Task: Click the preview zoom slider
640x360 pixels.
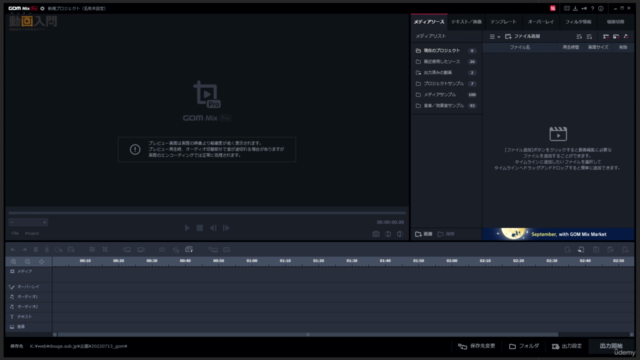Action: (28, 222)
